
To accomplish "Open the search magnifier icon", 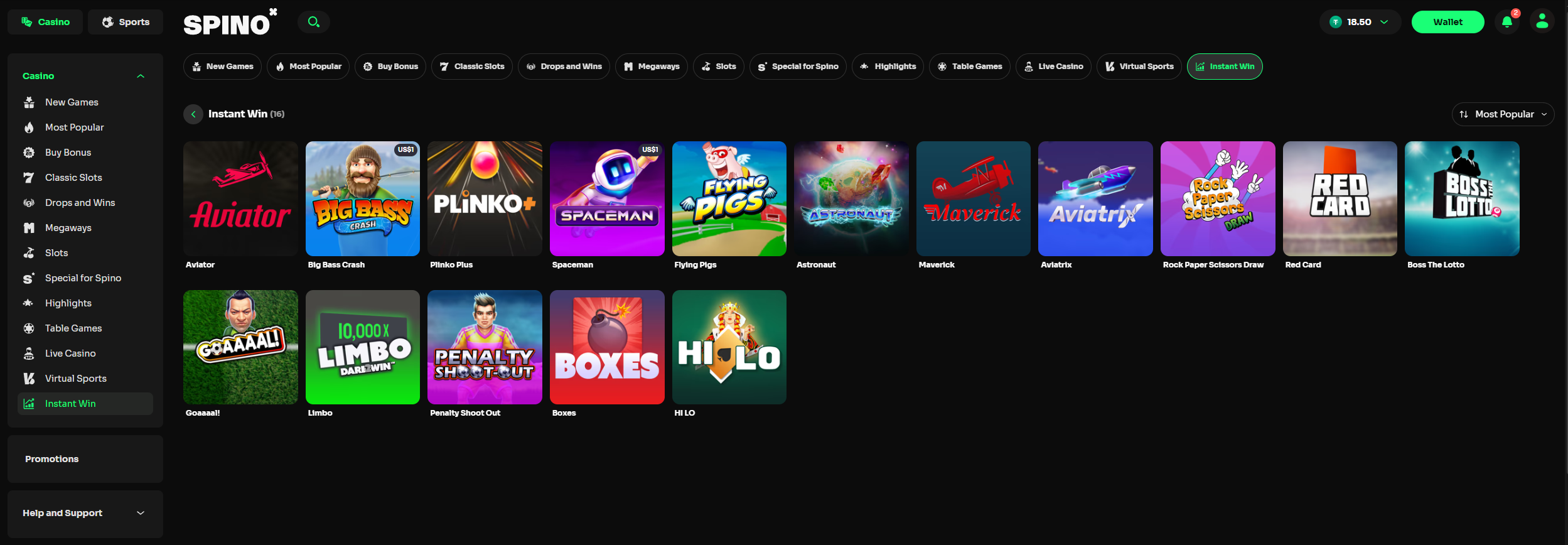I will [x=314, y=22].
